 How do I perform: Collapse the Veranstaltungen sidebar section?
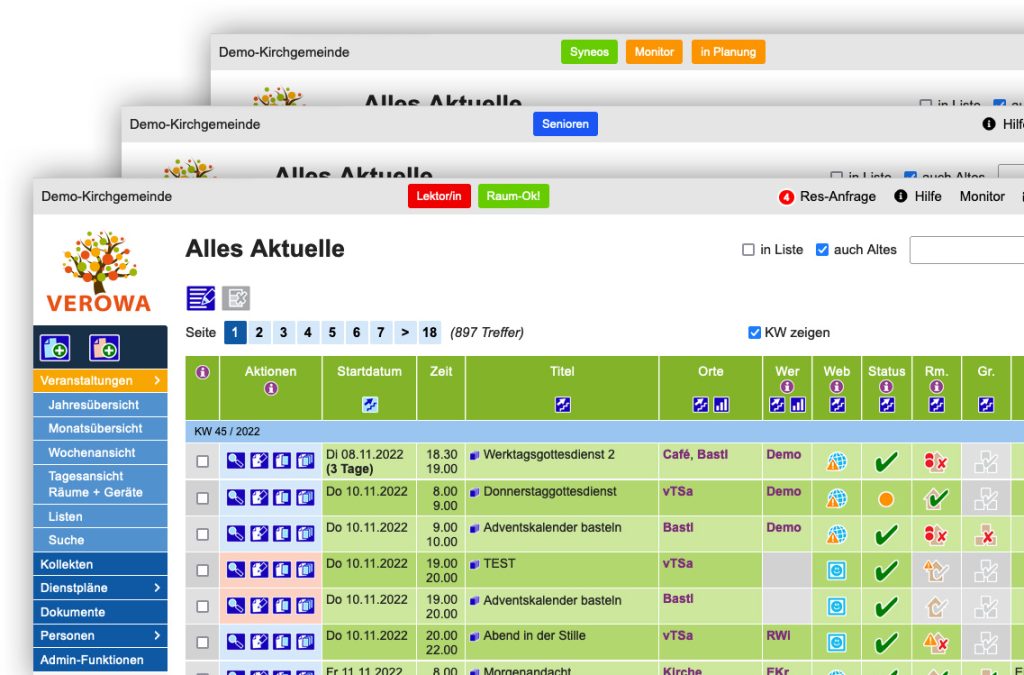(100, 381)
